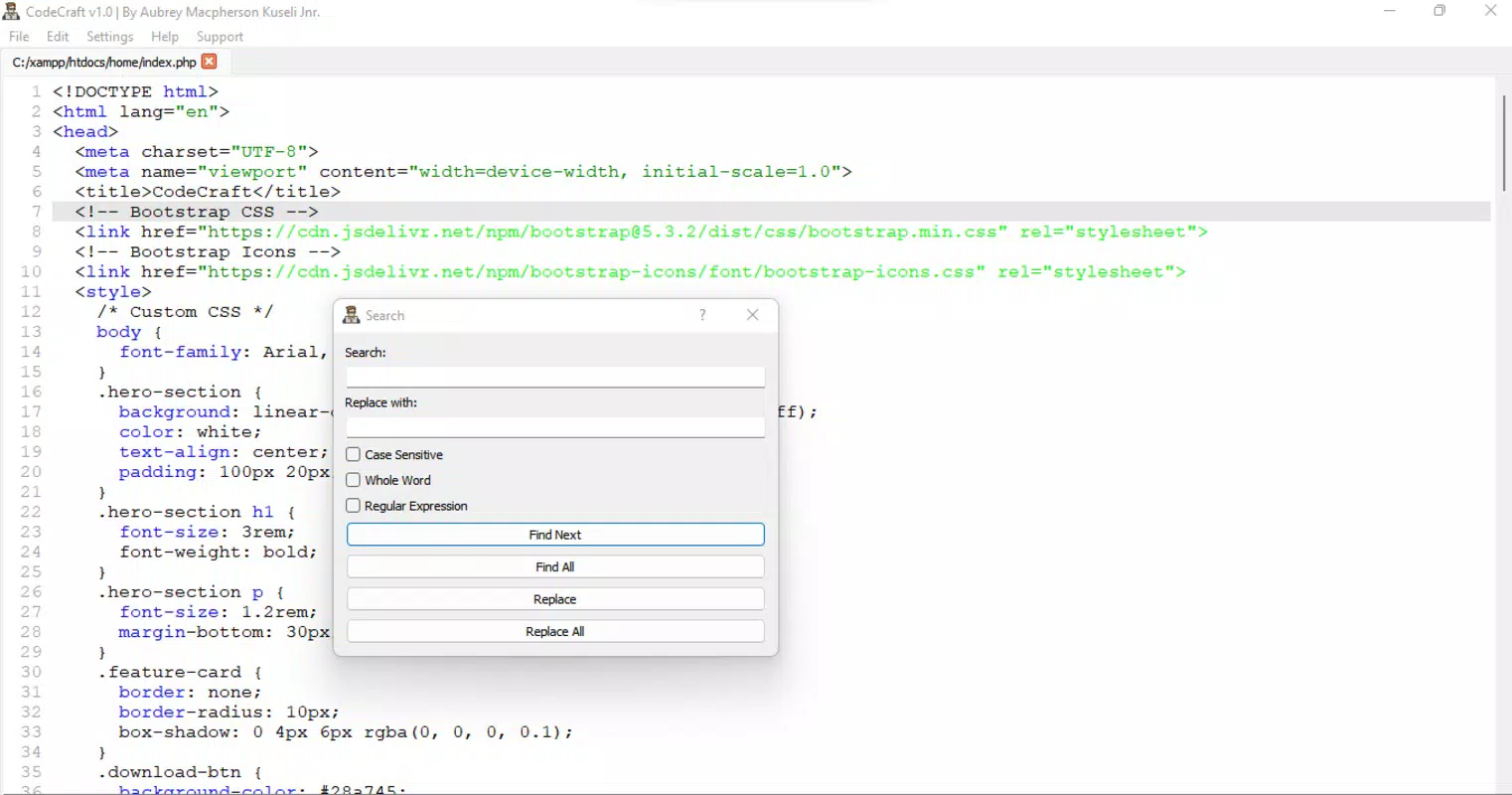Click the Find Next button

coord(555,535)
